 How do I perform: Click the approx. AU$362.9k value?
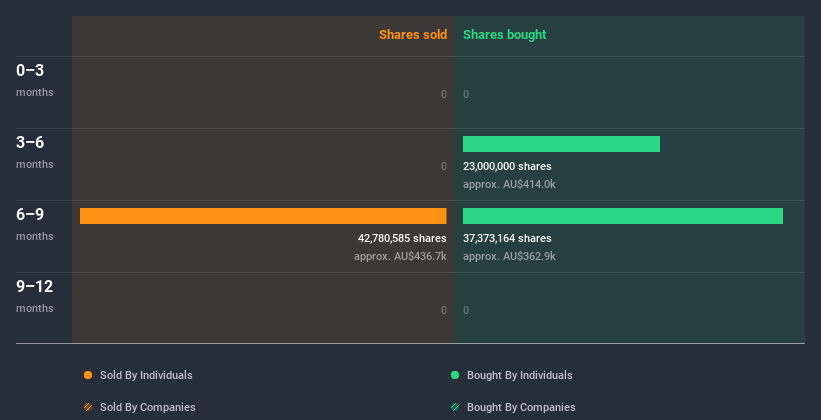509,256
